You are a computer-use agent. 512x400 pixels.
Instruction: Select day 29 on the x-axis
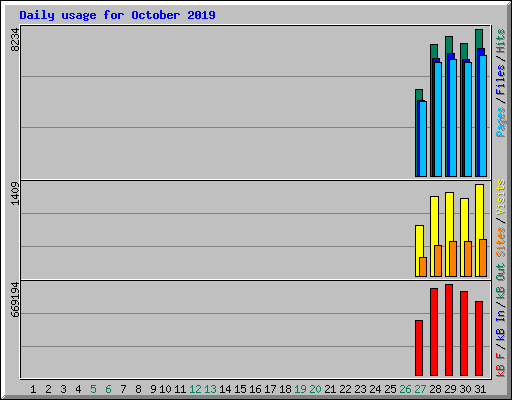pyautogui.click(x=450, y=389)
